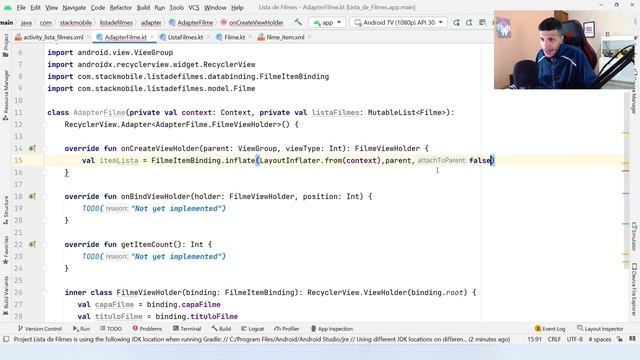Click the listadefilmes breadcrumb
Viewport: 640px width, 360px height.
pos(116,23)
